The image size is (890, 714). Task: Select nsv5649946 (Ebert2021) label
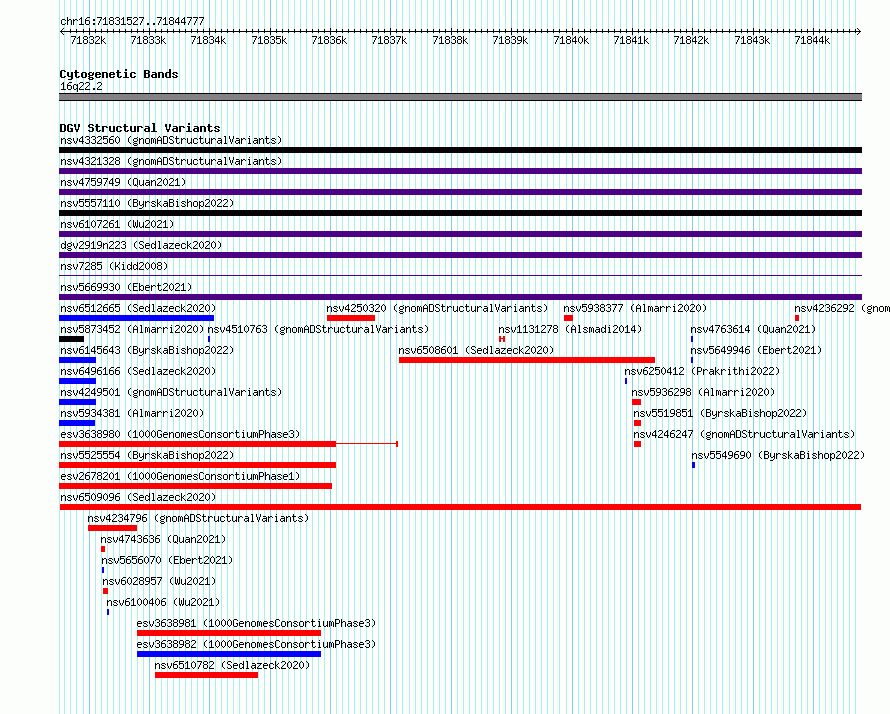(x=756, y=350)
